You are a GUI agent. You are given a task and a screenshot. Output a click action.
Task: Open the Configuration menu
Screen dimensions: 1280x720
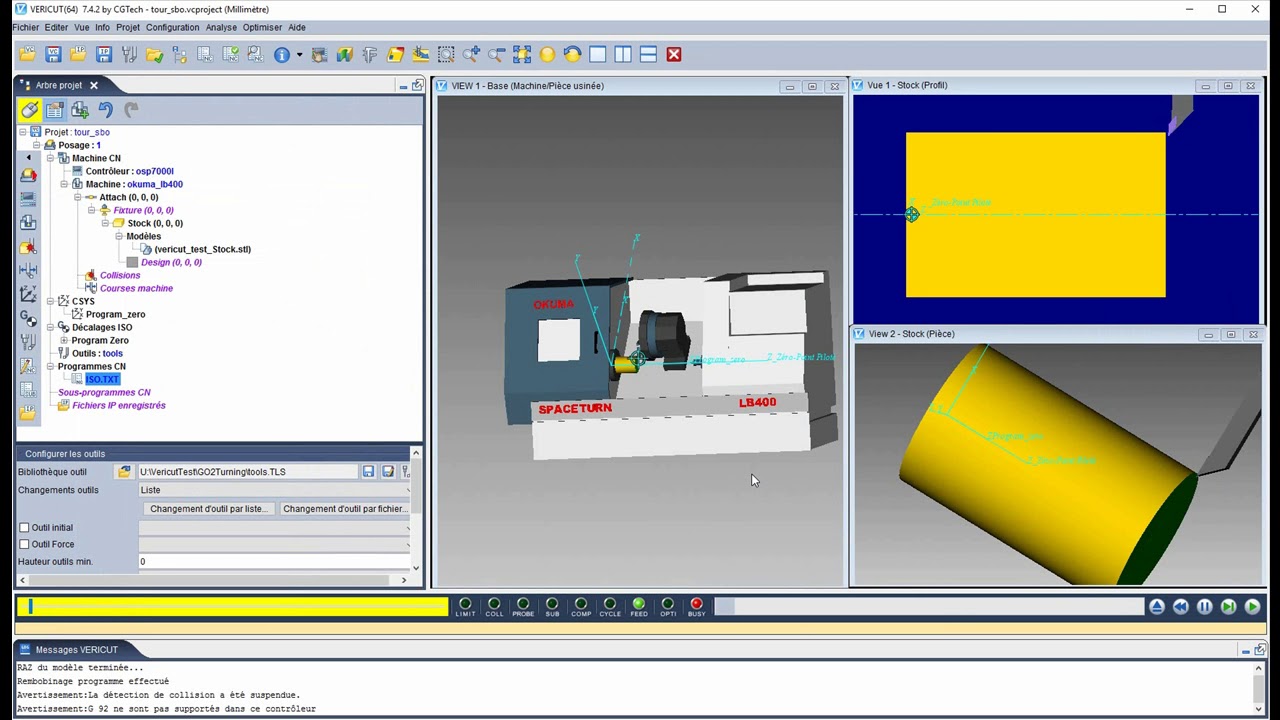172,27
